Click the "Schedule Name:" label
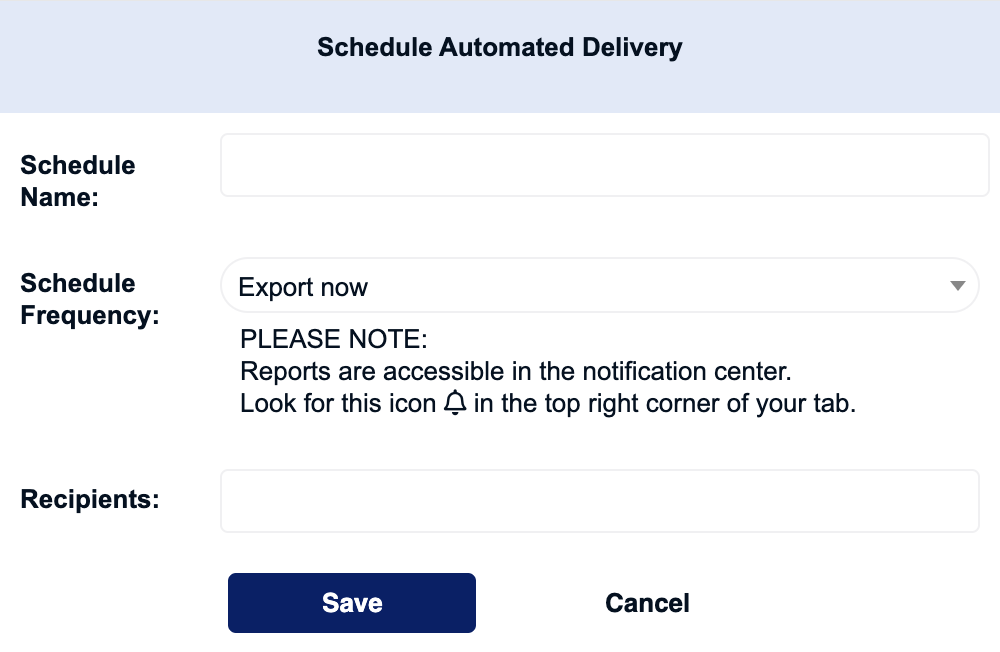Image resolution: width=1000 pixels, height=652 pixels. pos(78,181)
